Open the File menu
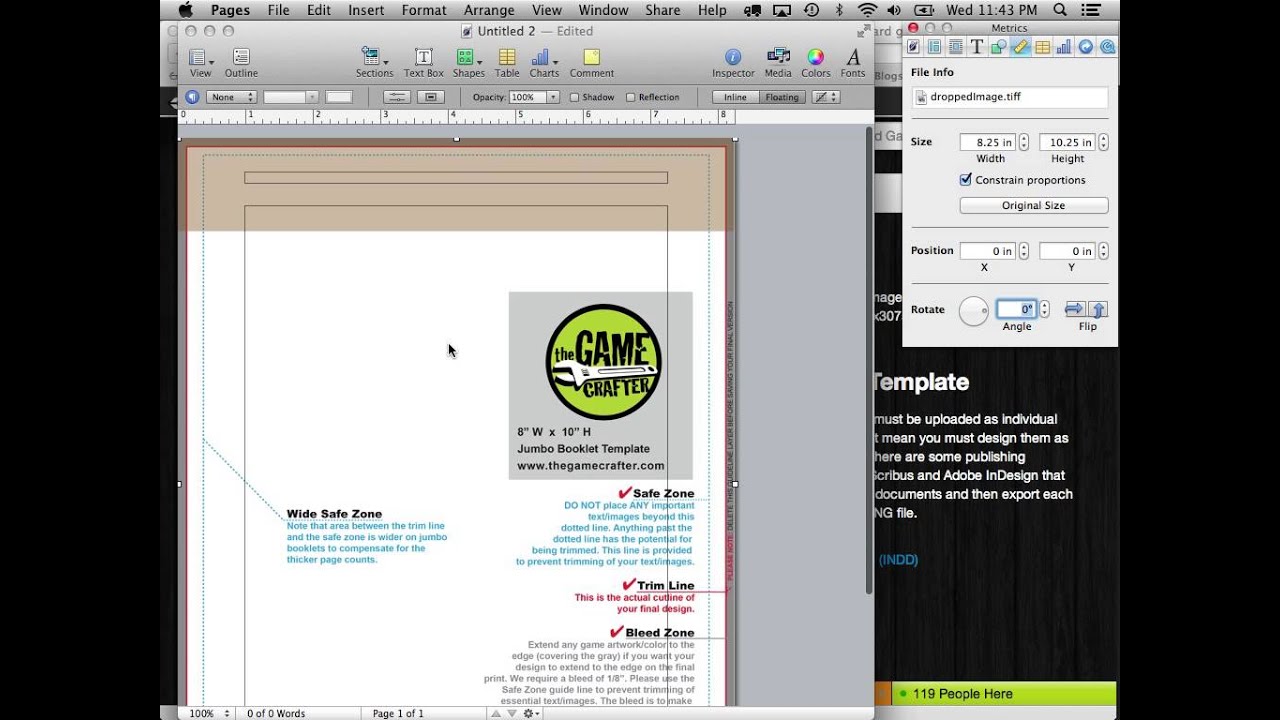The width and height of the screenshot is (1280, 720). 278,10
